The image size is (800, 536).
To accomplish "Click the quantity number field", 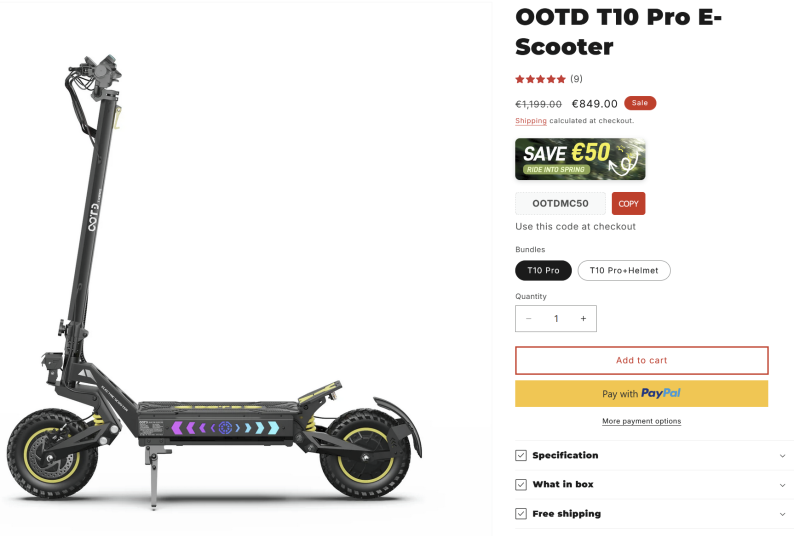I will (x=556, y=319).
